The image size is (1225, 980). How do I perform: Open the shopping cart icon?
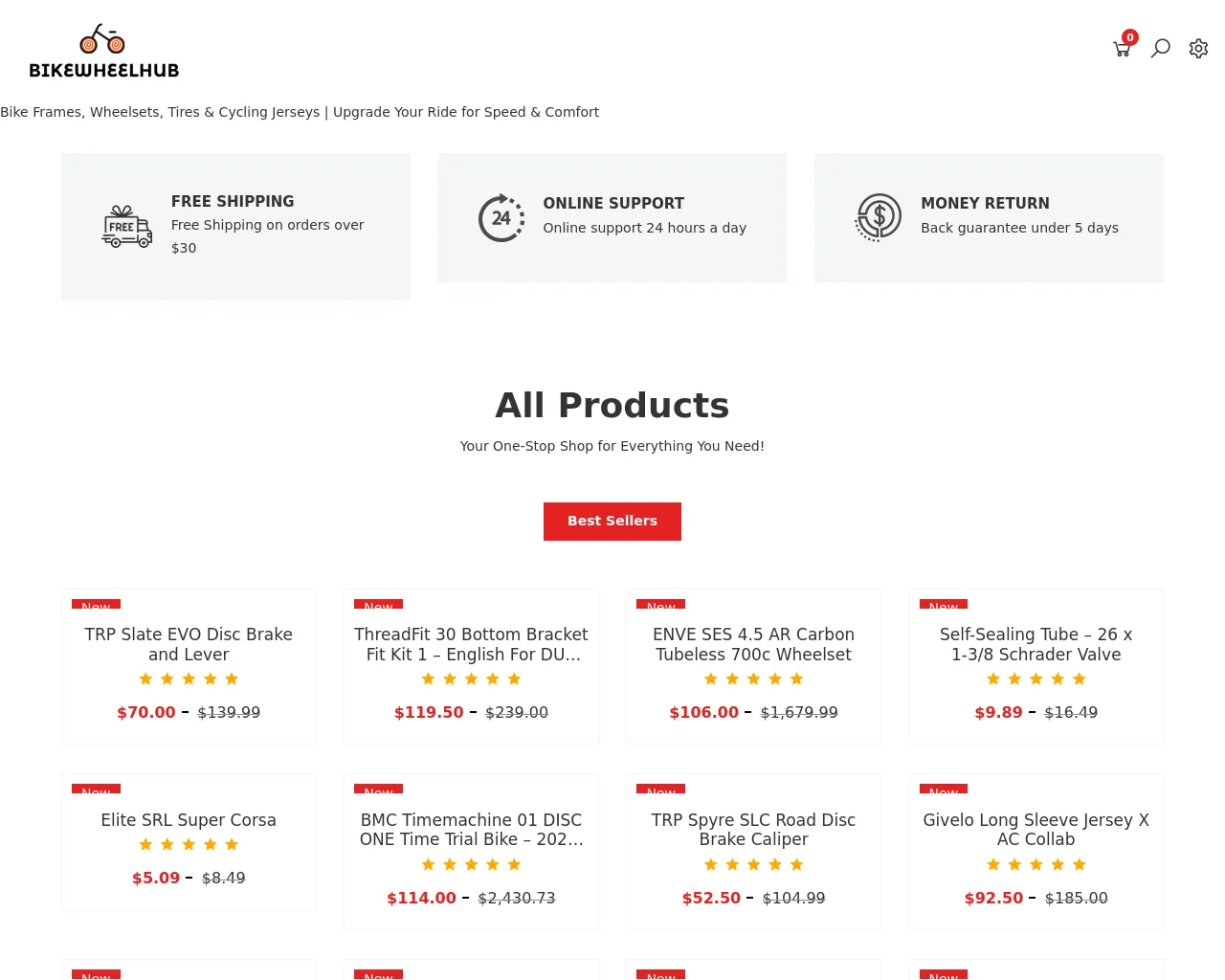(x=1122, y=49)
